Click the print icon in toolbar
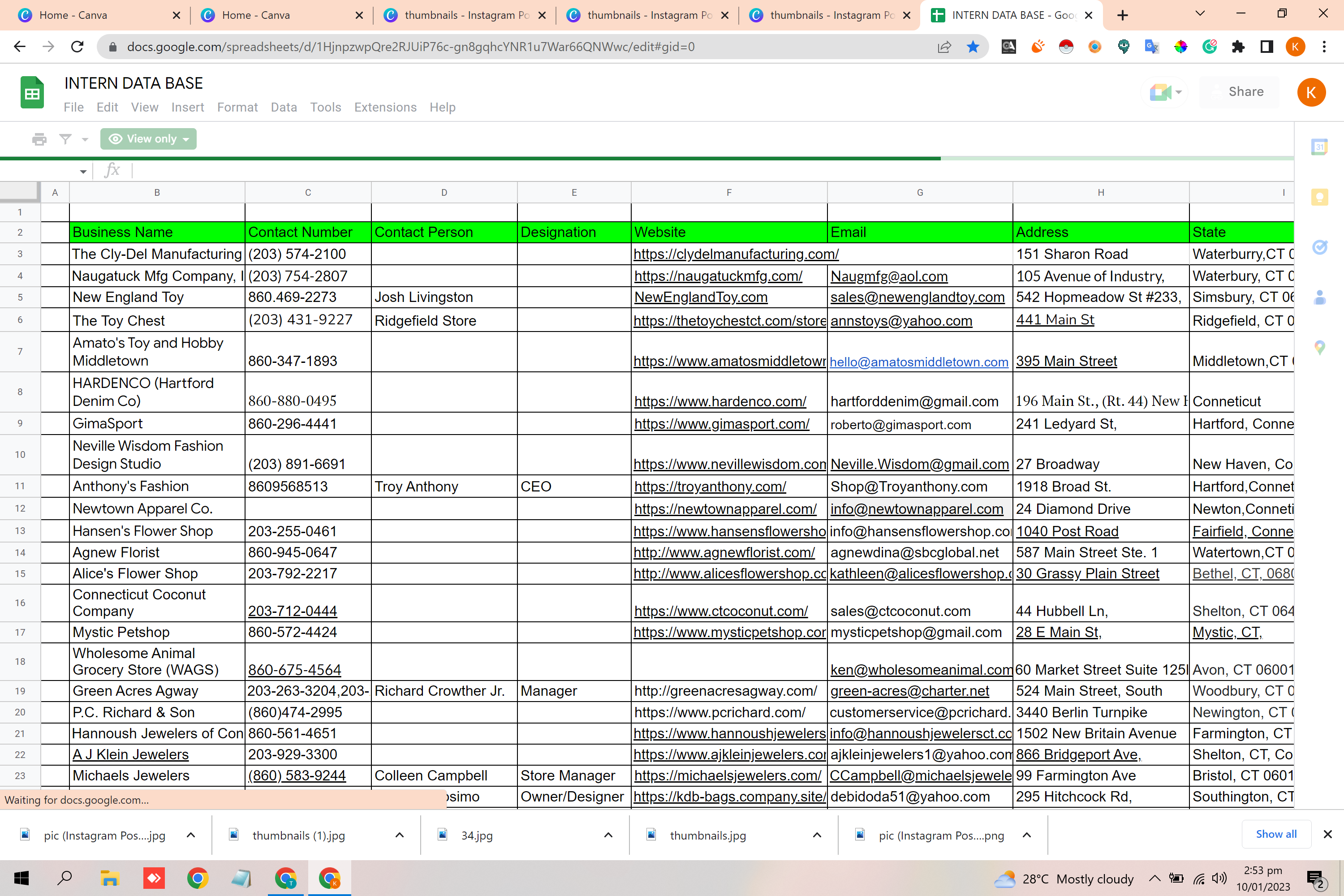The height and width of the screenshot is (896, 1344). pyautogui.click(x=39, y=139)
